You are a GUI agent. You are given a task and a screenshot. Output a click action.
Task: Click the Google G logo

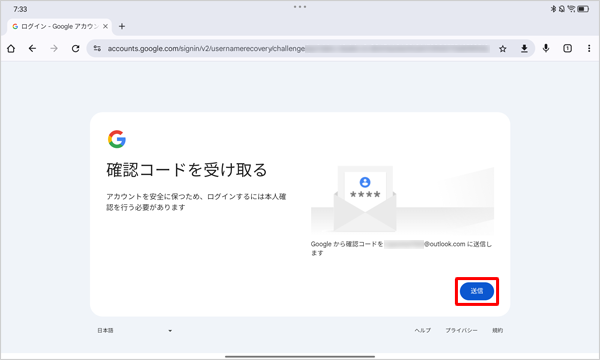[117, 139]
